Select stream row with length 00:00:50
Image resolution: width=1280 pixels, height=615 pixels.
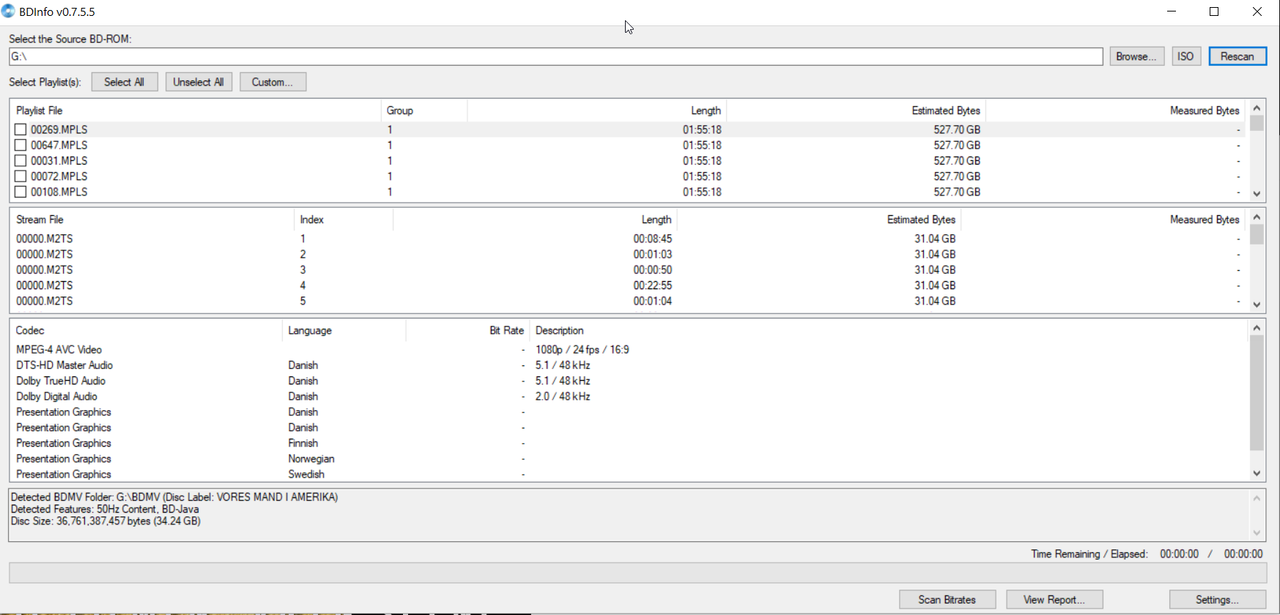(628, 270)
